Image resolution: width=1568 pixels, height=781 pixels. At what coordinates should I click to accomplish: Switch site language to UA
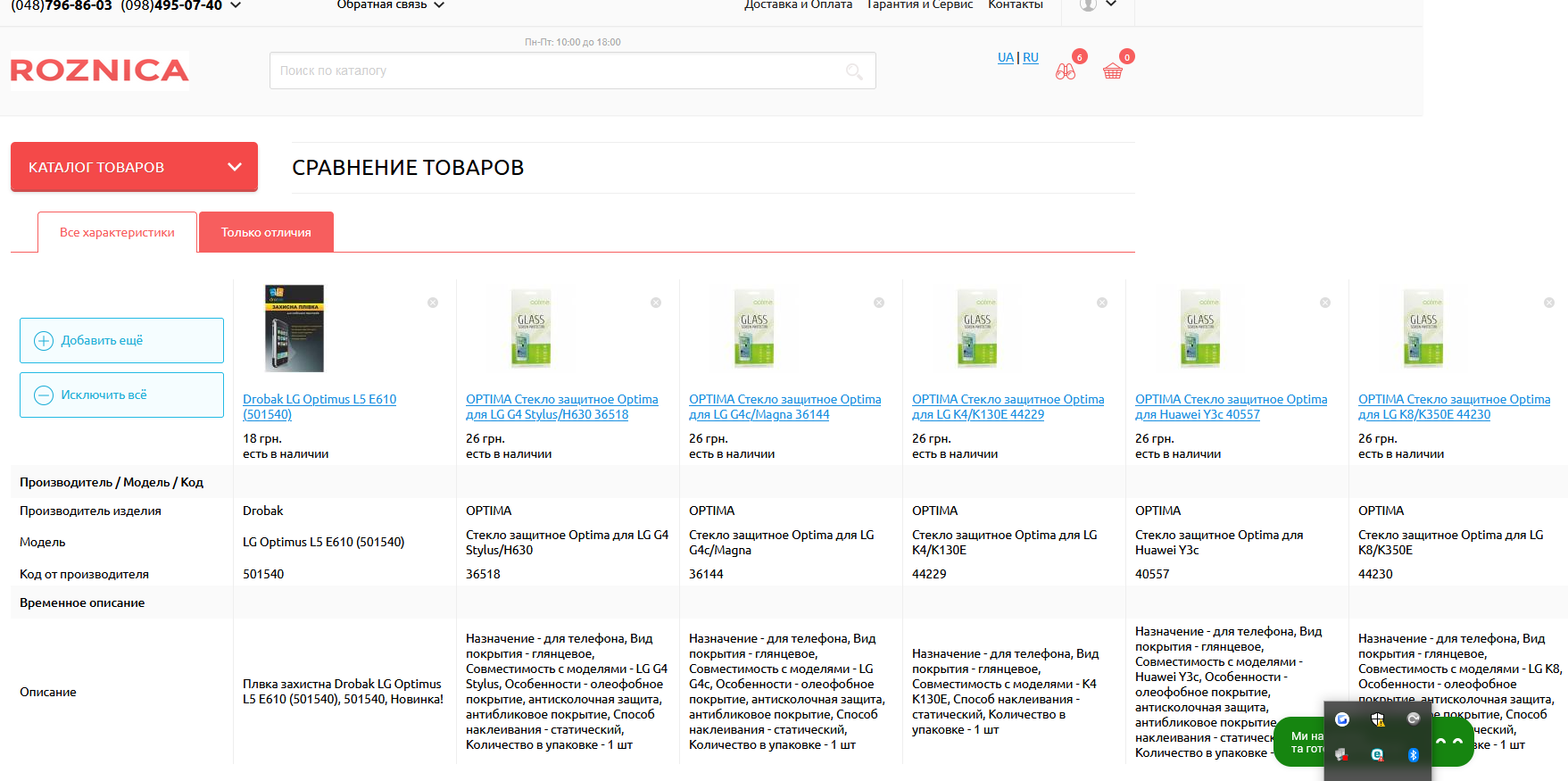(x=1006, y=57)
